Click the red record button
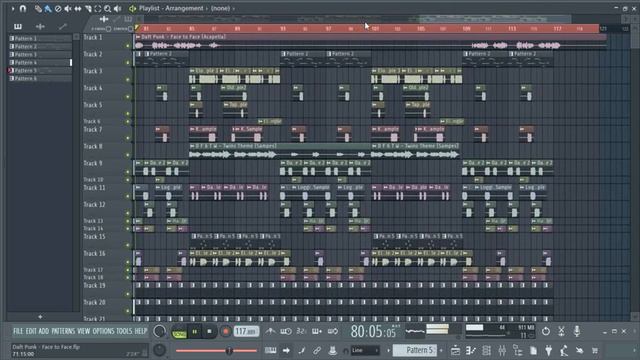The width and height of the screenshot is (640, 360). point(225,332)
